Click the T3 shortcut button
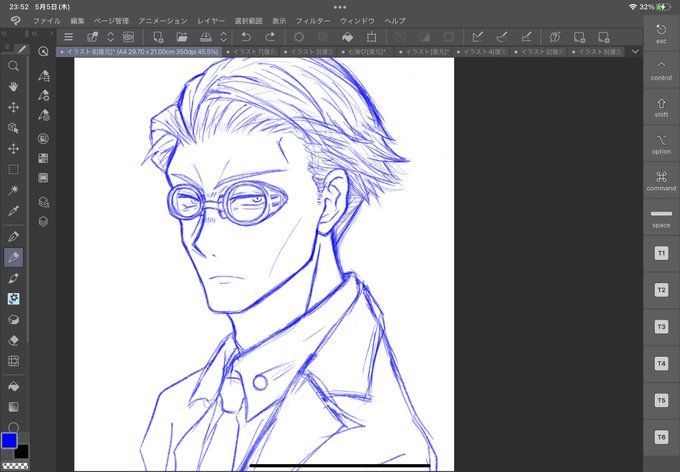Screen dimensions: 680x472 [661, 327]
